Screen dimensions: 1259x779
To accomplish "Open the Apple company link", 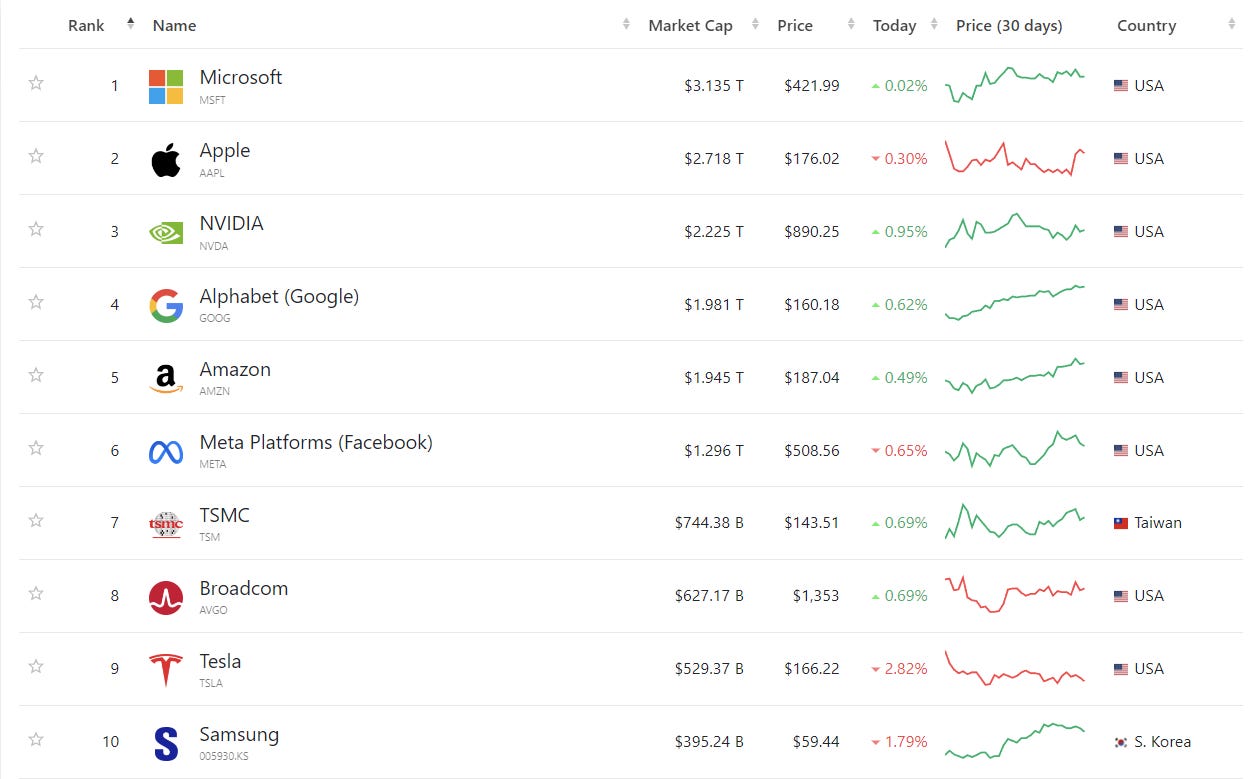I will point(225,150).
